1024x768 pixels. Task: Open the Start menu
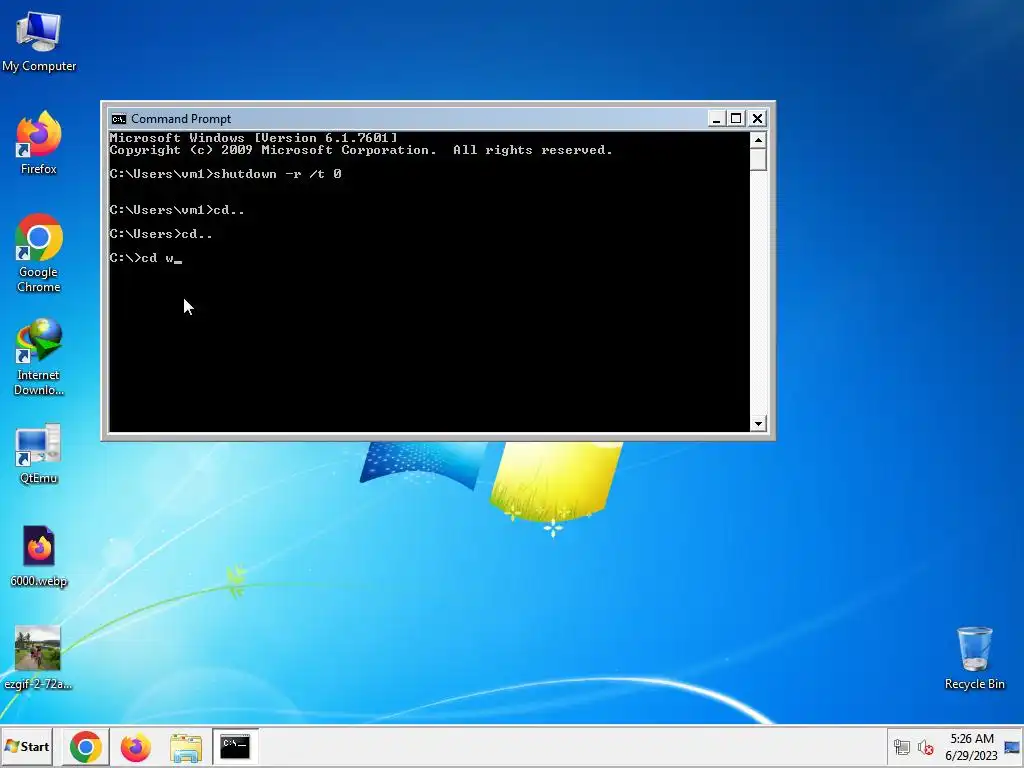coord(27,746)
